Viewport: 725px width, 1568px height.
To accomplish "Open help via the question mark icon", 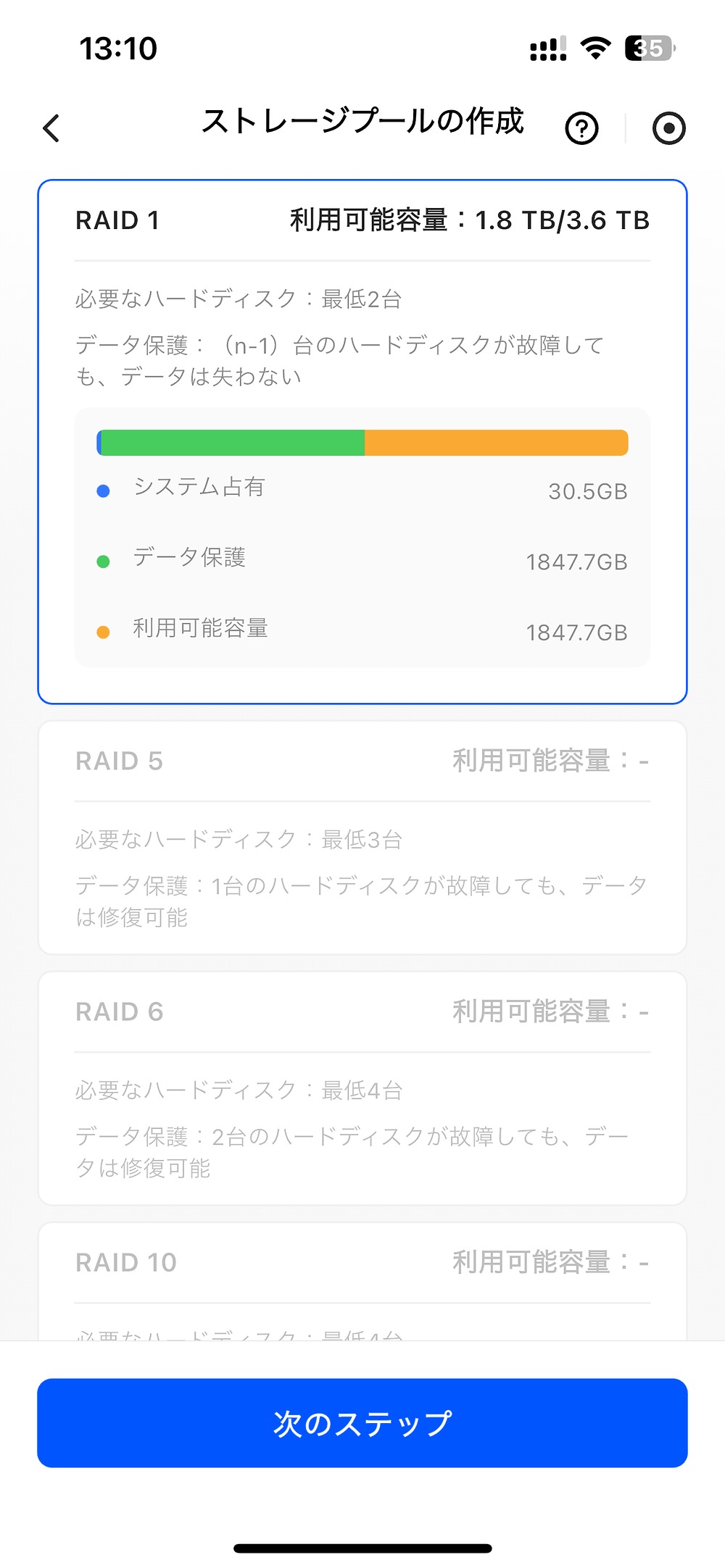I will [x=581, y=128].
